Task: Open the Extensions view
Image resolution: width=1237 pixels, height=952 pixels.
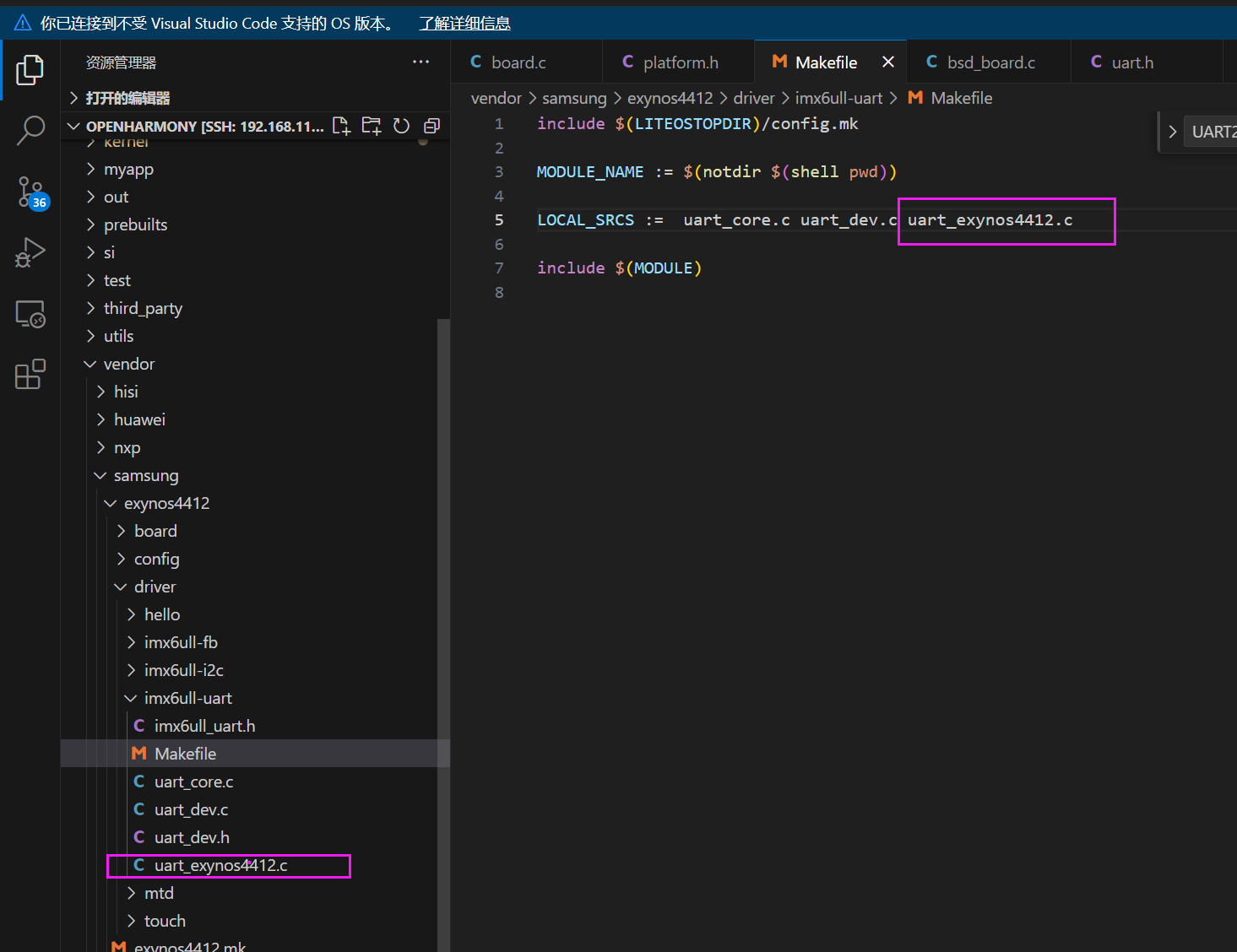Action: 30,374
